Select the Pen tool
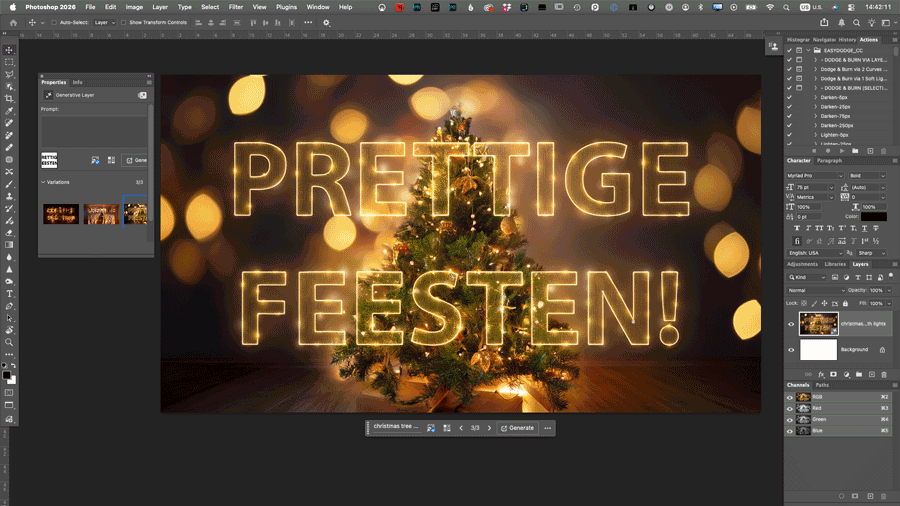Viewport: 900px width, 506px height. pyautogui.click(x=9, y=306)
